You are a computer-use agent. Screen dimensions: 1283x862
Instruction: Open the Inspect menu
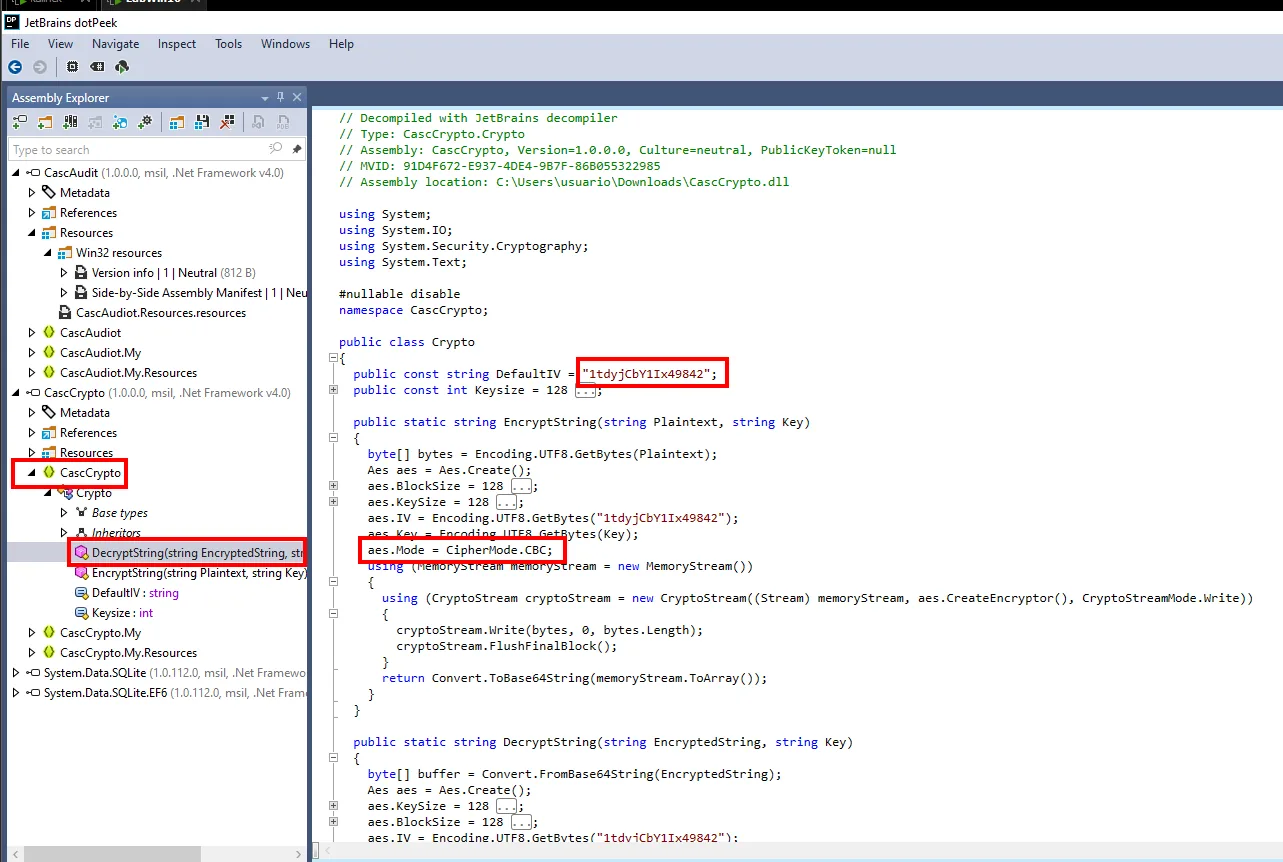click(x=177, y=44)
